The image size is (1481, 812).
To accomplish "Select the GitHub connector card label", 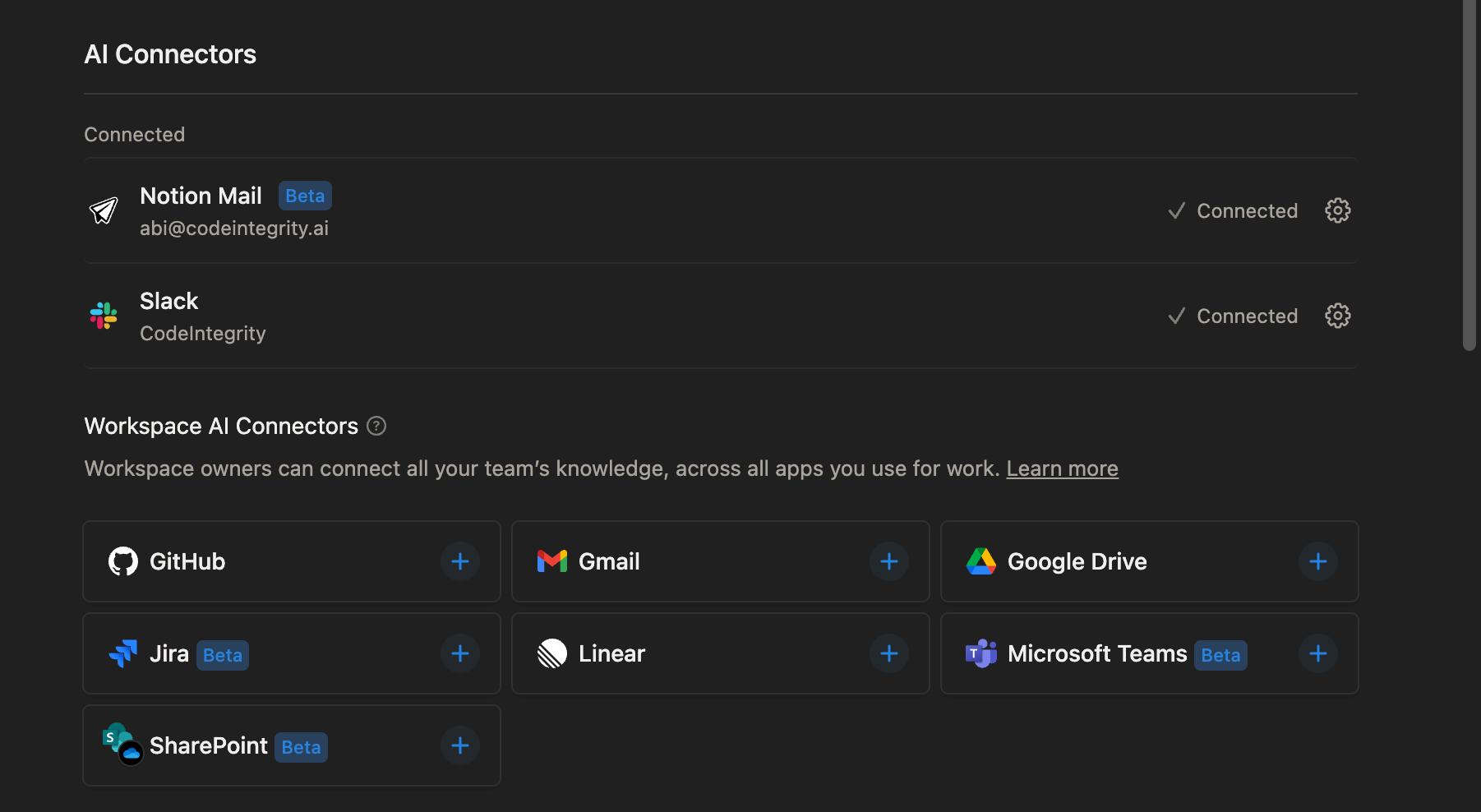I will point(187,561).
